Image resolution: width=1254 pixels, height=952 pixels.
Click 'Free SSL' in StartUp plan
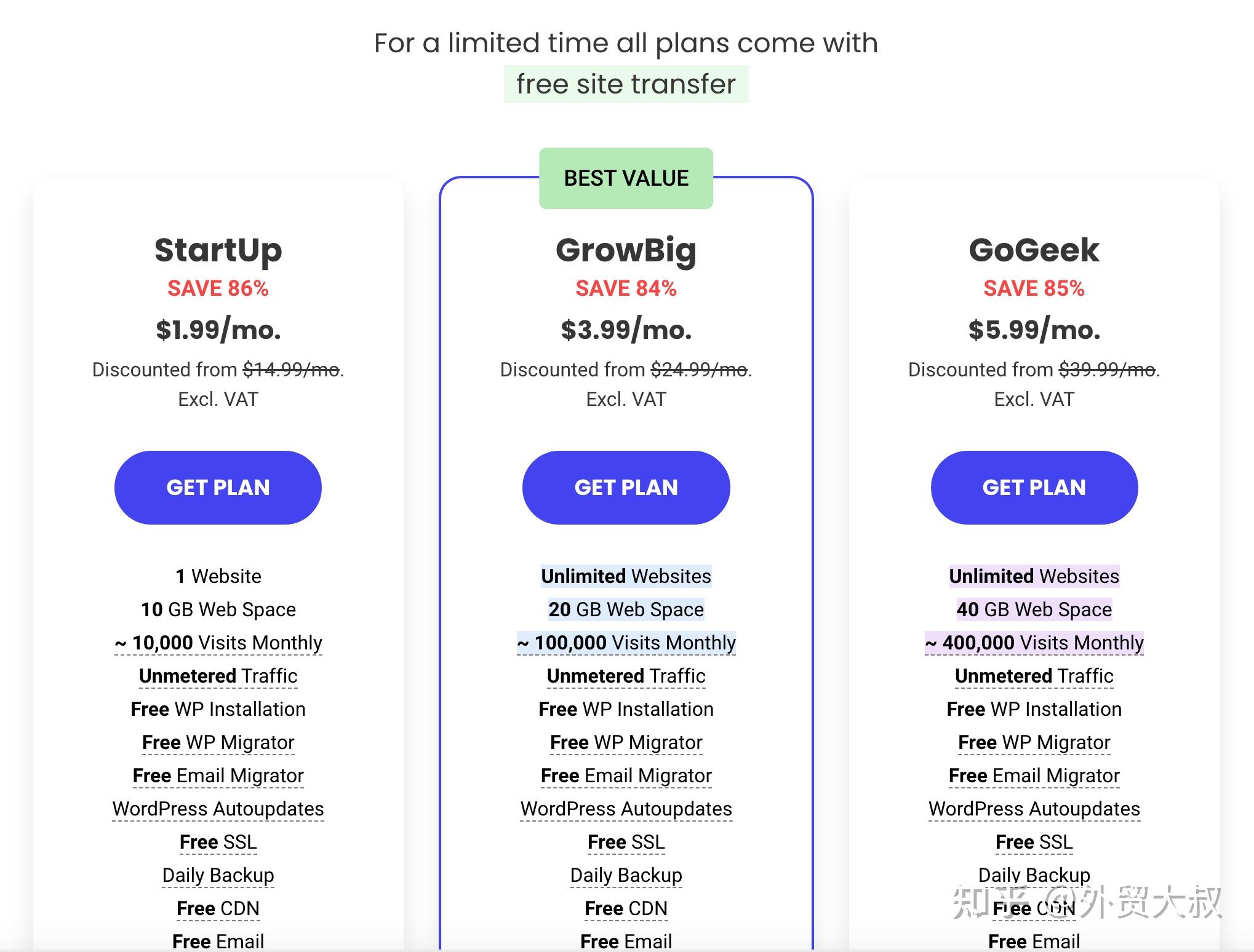(x=218, y=842)
